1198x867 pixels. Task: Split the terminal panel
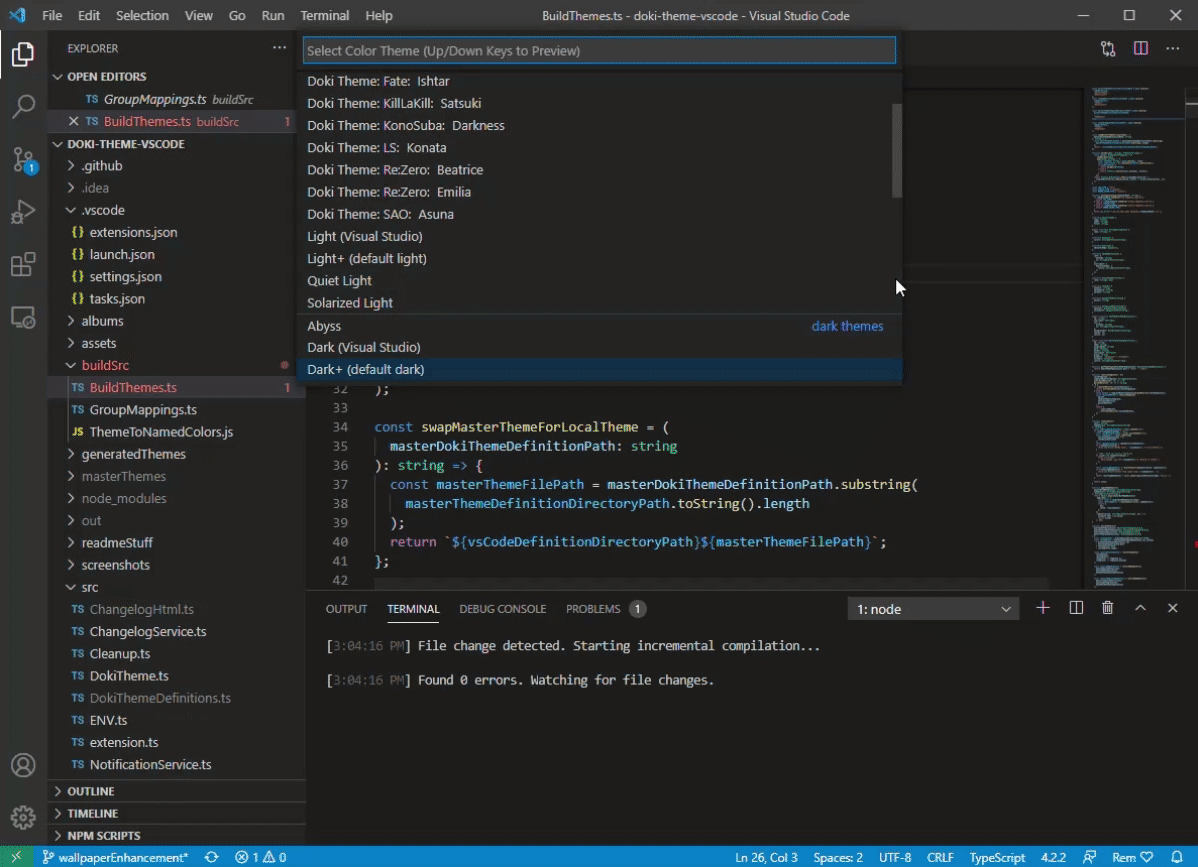(1076, 608)
